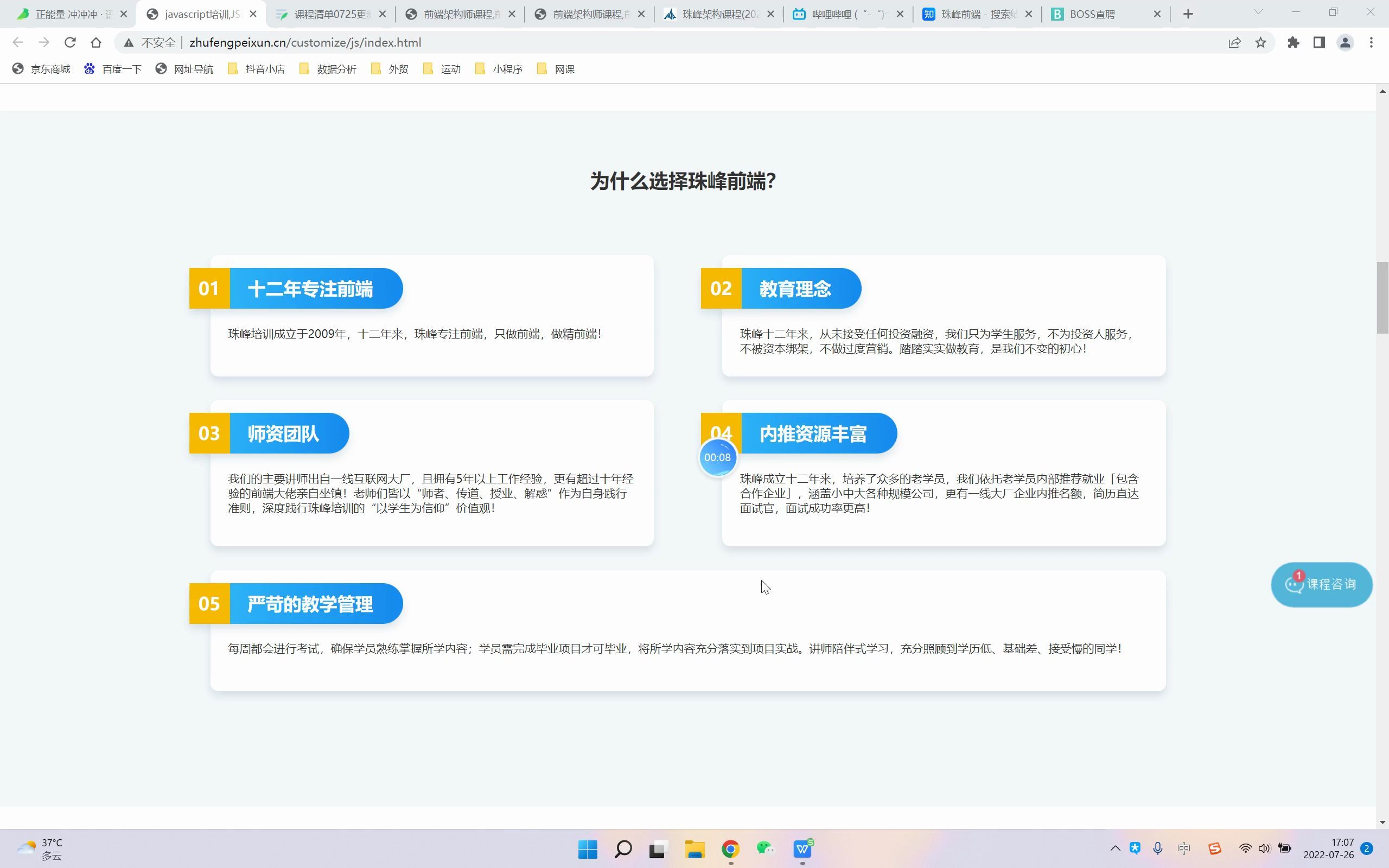Open the Windows Start menu

588,849
